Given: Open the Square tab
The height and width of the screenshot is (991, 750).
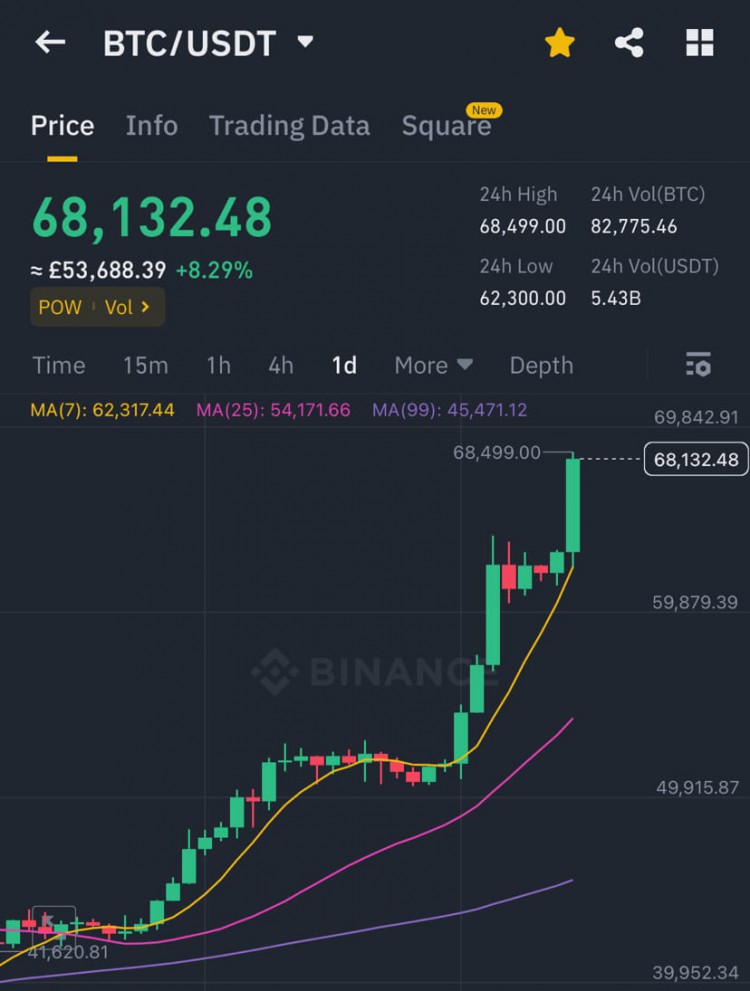Looking at the screenshot, I should 447,125.
